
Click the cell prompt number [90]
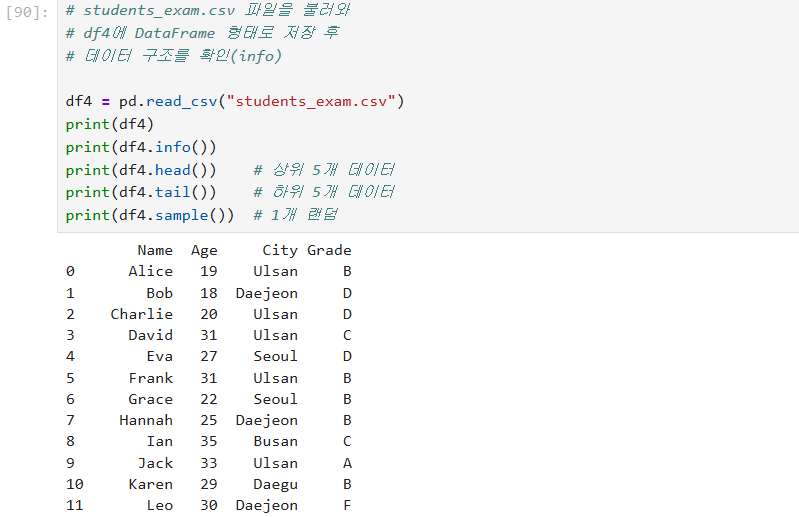pyautogui.click(x=27, y=12)
